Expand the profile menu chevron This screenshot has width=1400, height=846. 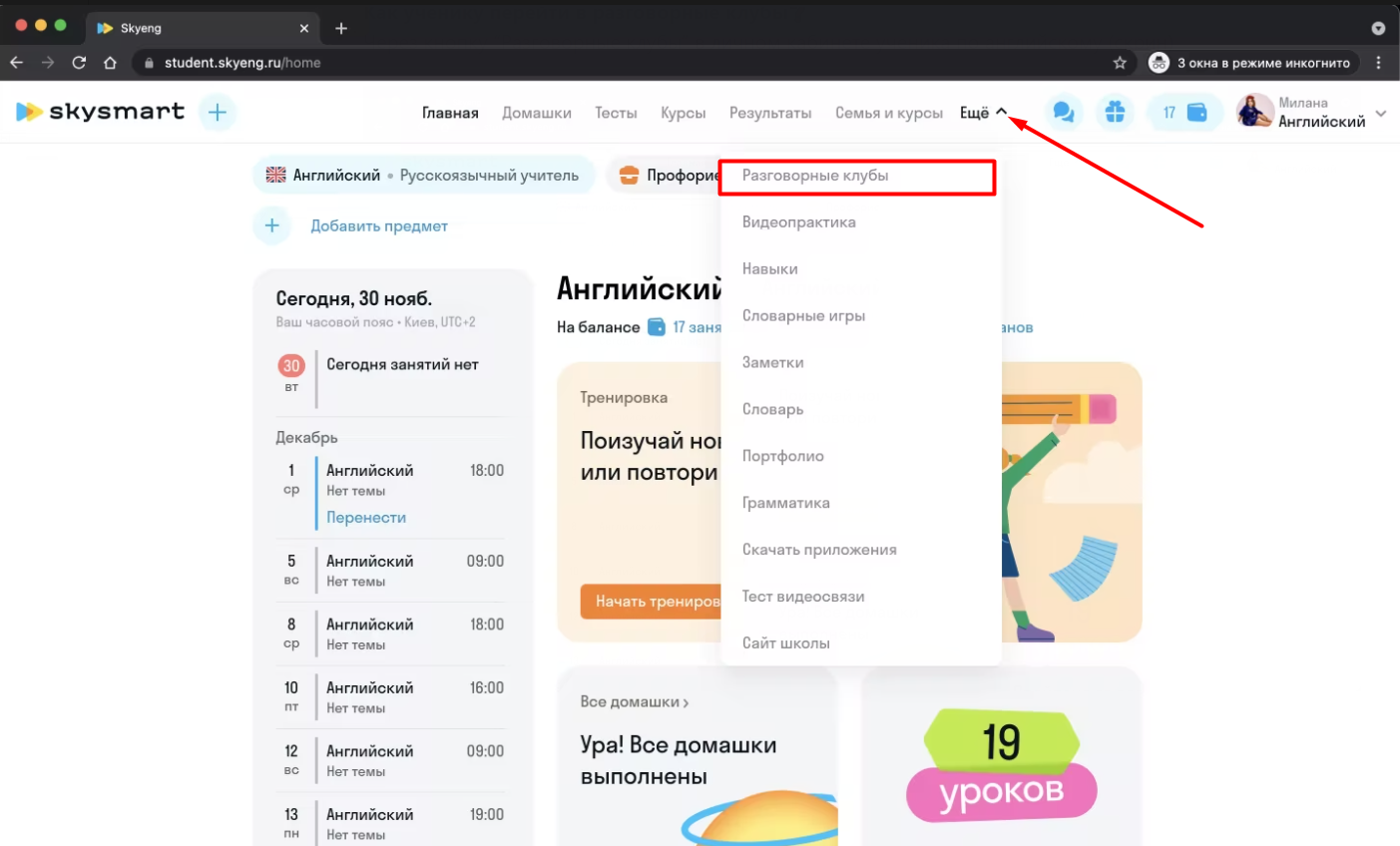click(1381, 114)
